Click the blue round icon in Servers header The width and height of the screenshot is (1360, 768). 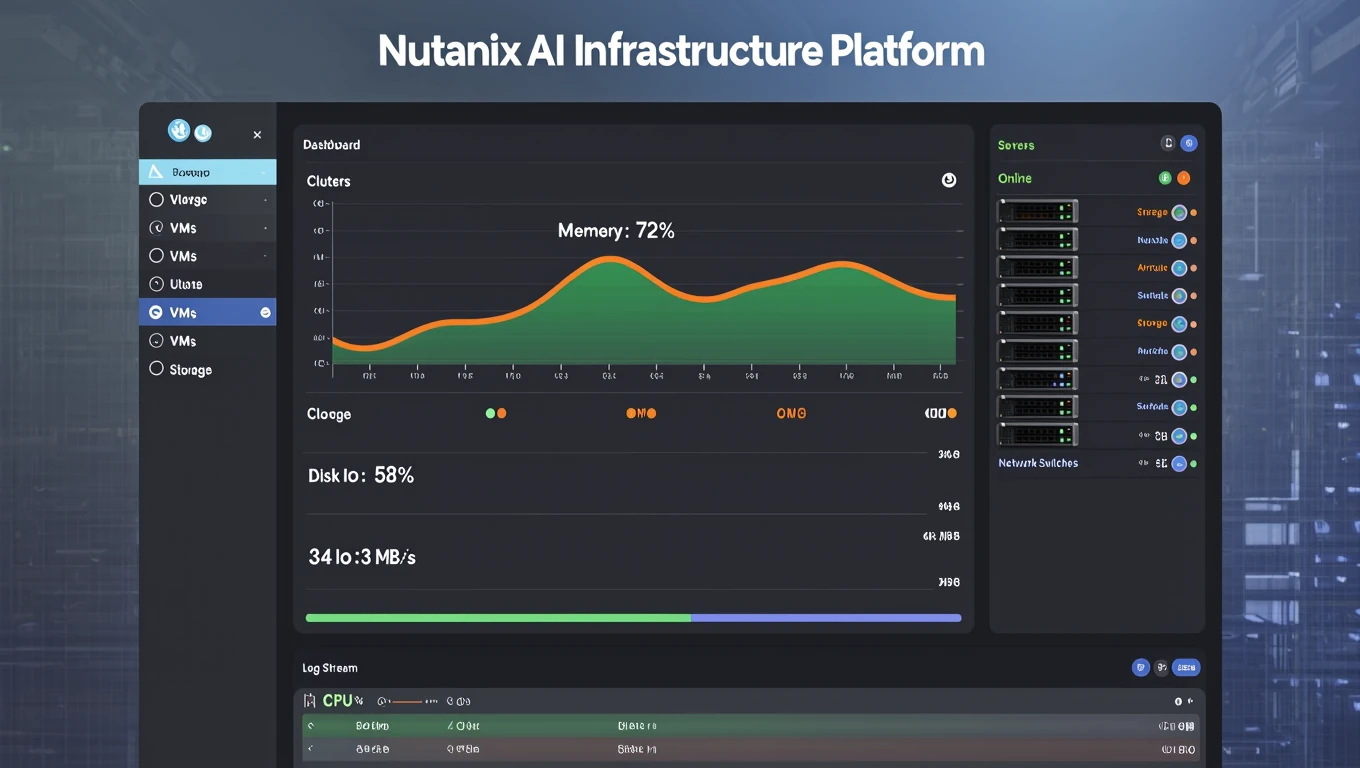pyautogui.click(x=1189, y=144)
